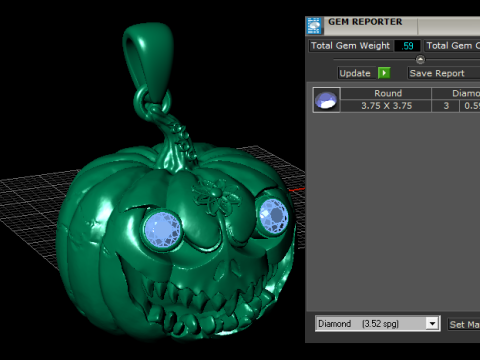
Task: Click the Total Gem Weight value field
Action: pos(407,46)
